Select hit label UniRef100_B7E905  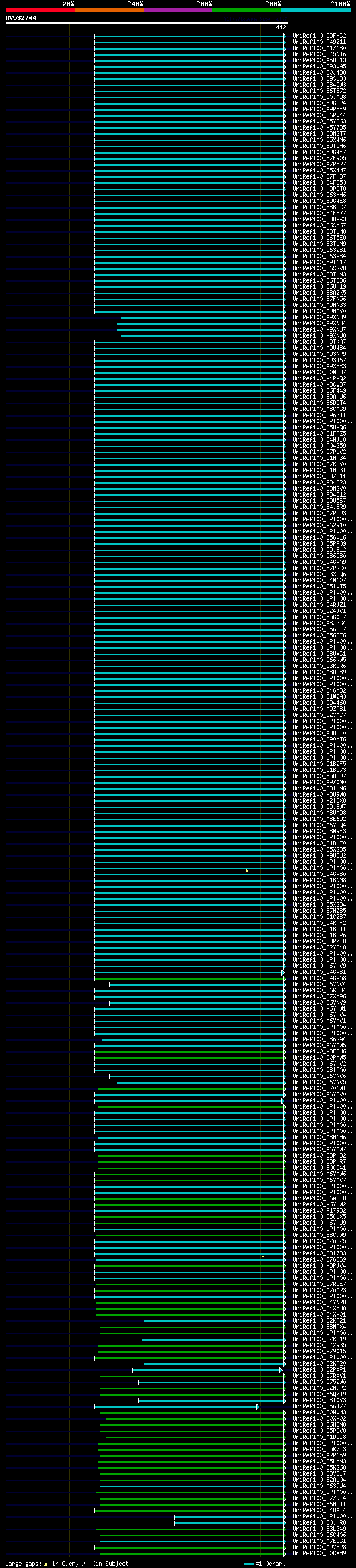pyautogui.click(x=319, y=159)
